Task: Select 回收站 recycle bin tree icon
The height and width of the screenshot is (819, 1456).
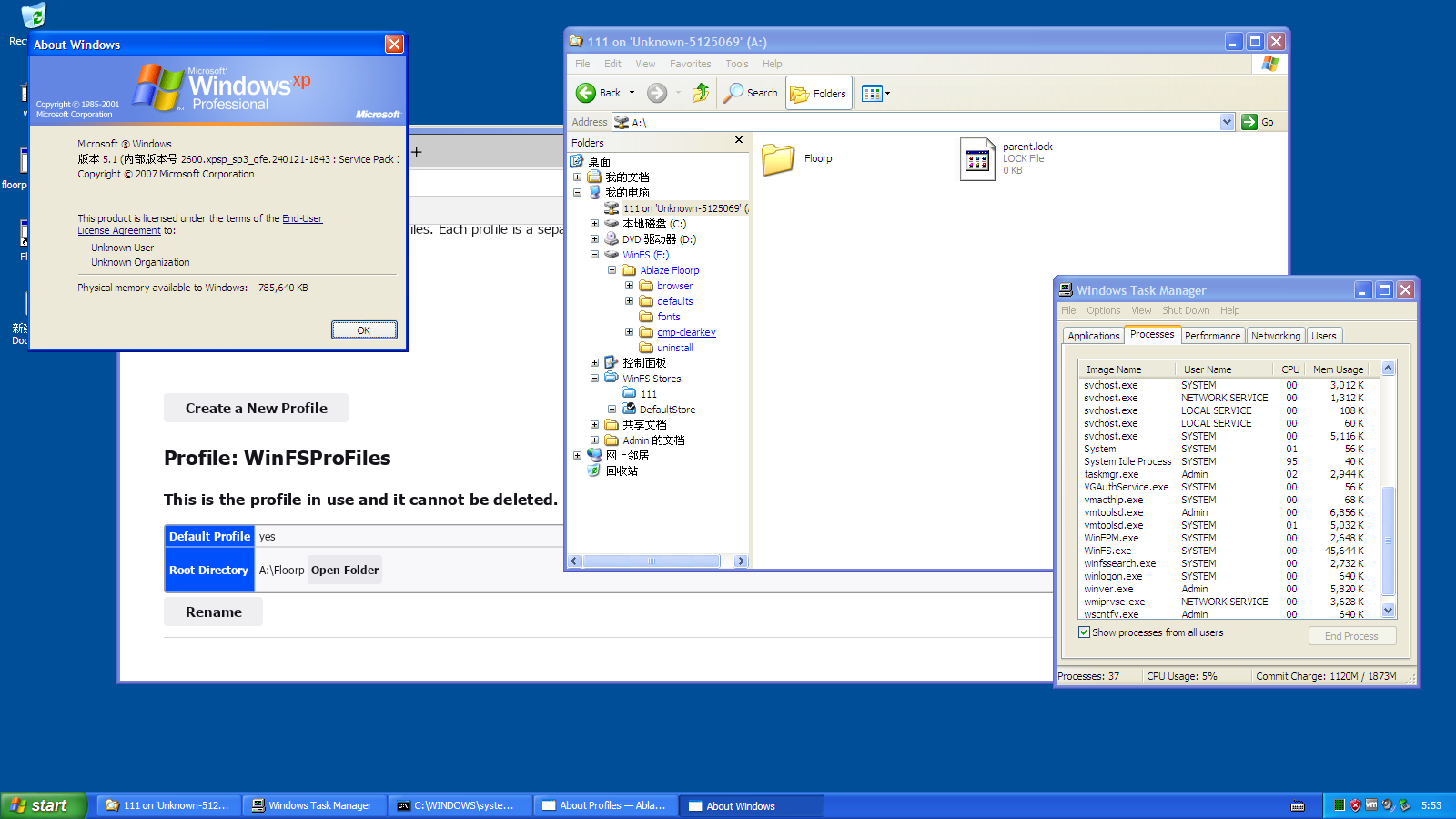Action: pos(594,470)
